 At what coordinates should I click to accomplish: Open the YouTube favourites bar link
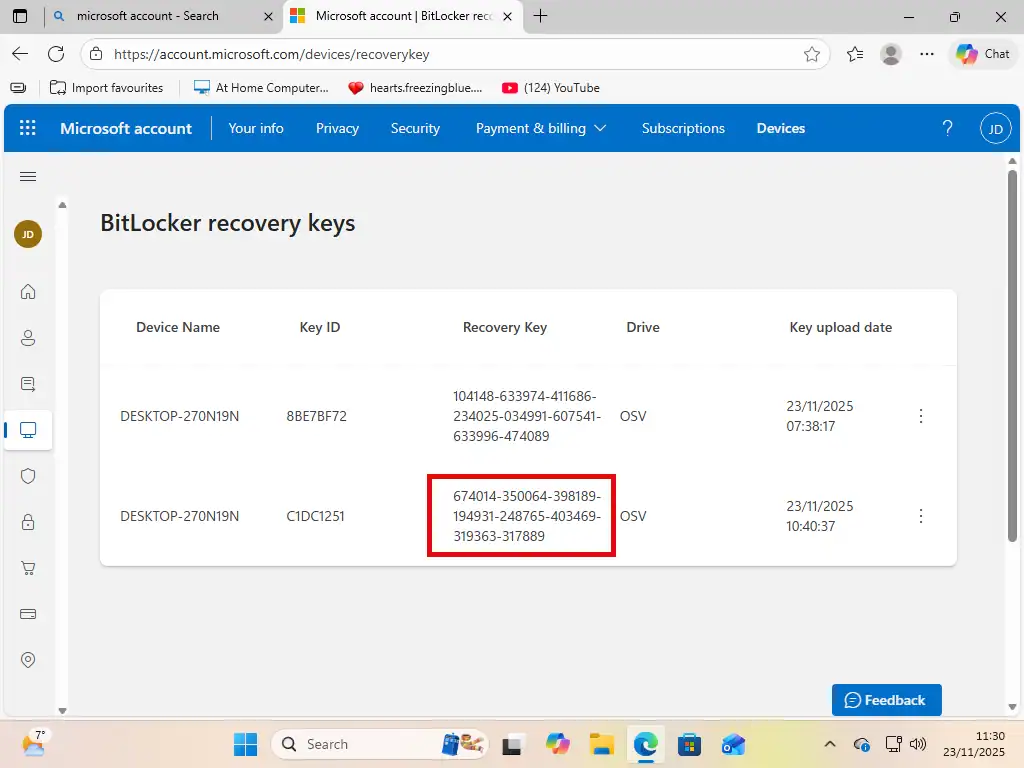coord(550,88)
